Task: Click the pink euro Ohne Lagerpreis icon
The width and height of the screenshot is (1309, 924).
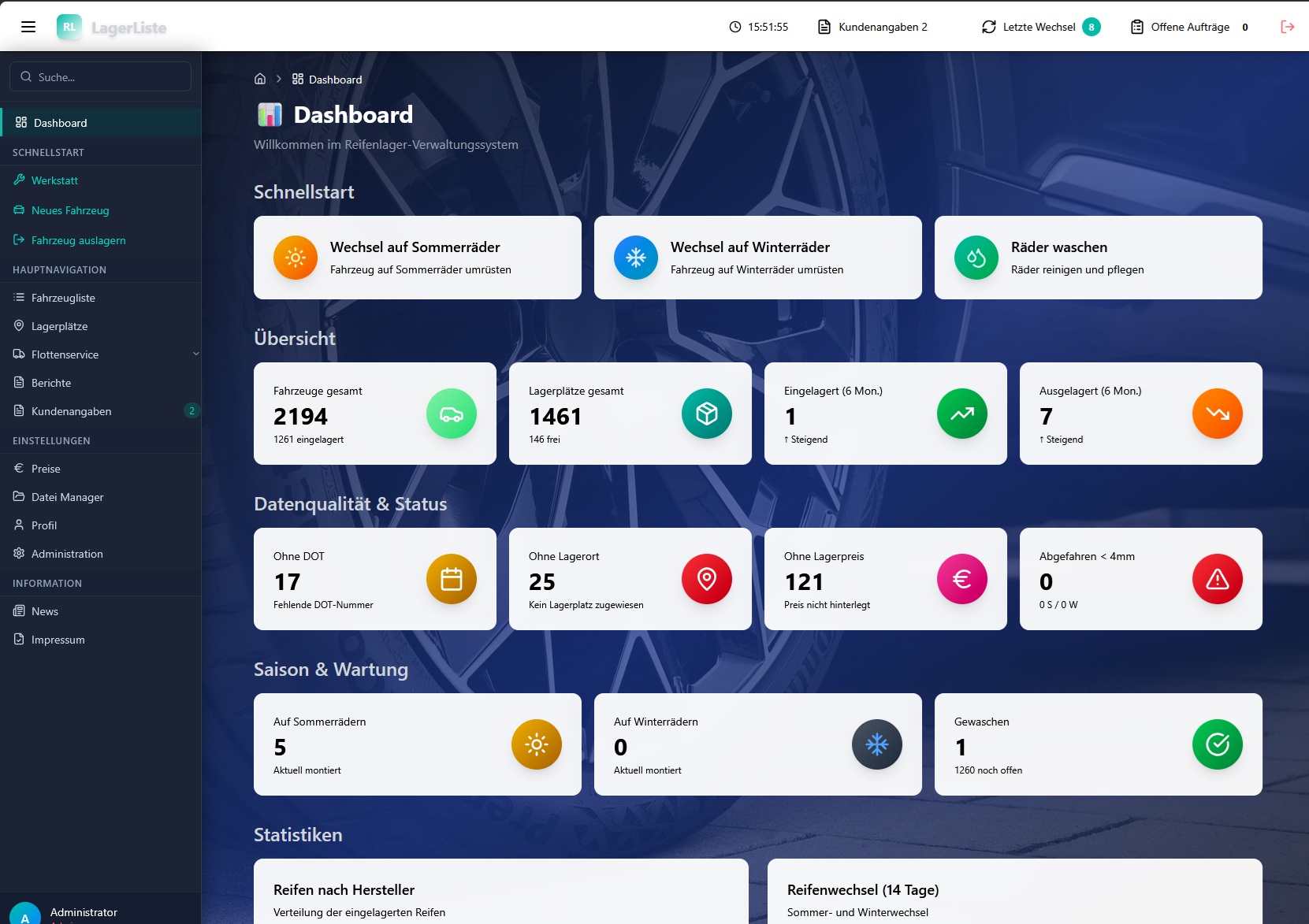Action: [x=962, y=579]
